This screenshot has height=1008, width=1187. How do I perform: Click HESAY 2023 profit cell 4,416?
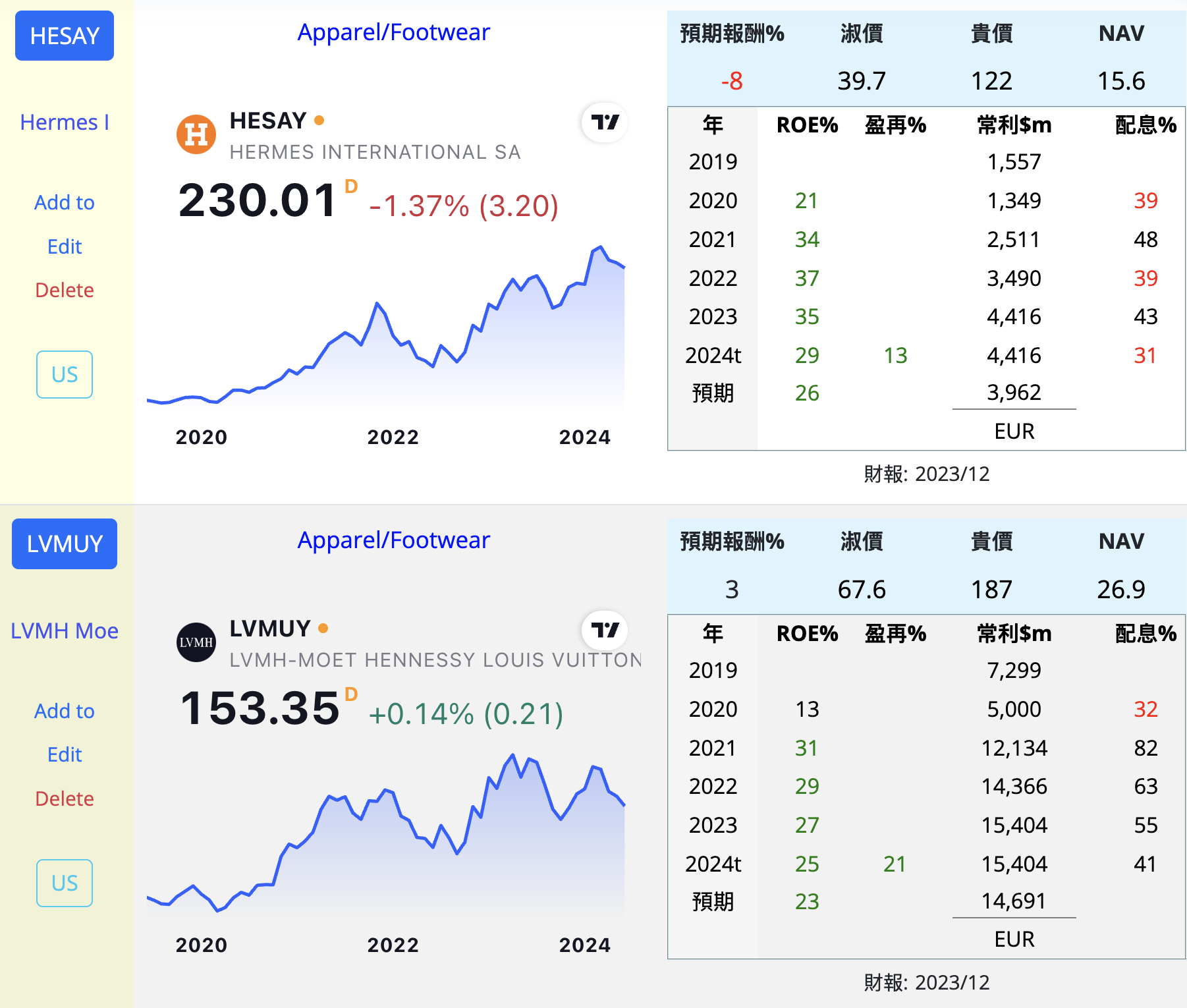click(x=1014, y=316)
